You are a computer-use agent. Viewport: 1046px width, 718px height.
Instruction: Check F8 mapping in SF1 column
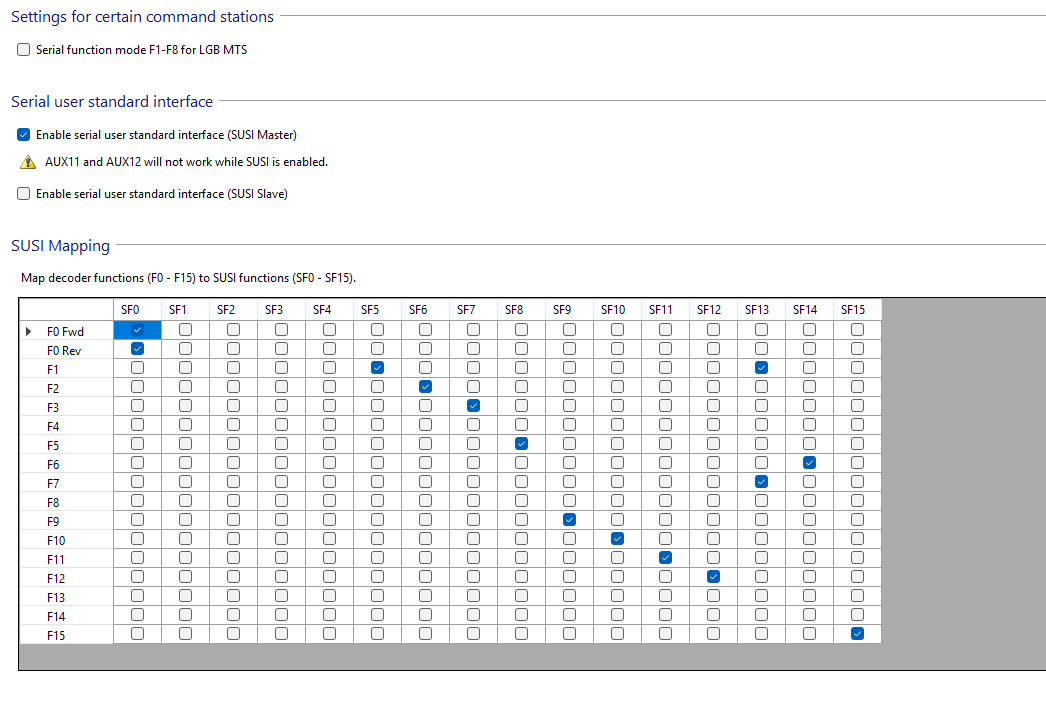tap(185, 501)
